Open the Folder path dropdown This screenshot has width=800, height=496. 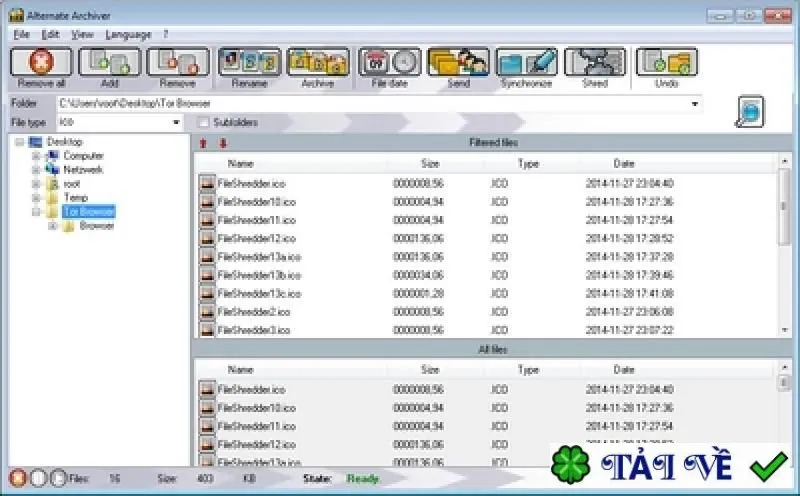pos(694,104)
